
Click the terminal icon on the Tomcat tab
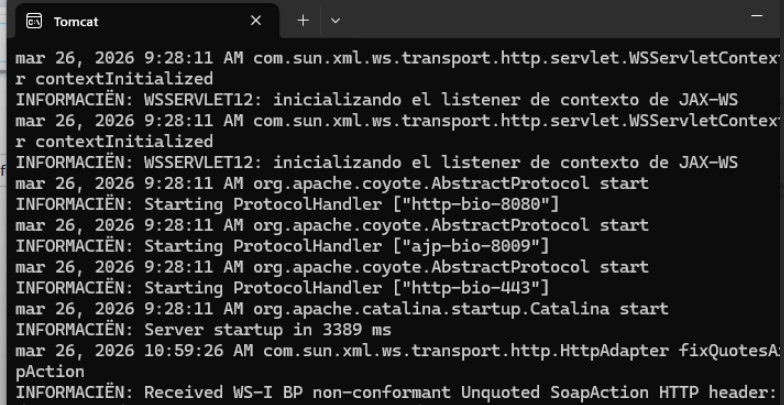tap(34, 20)
